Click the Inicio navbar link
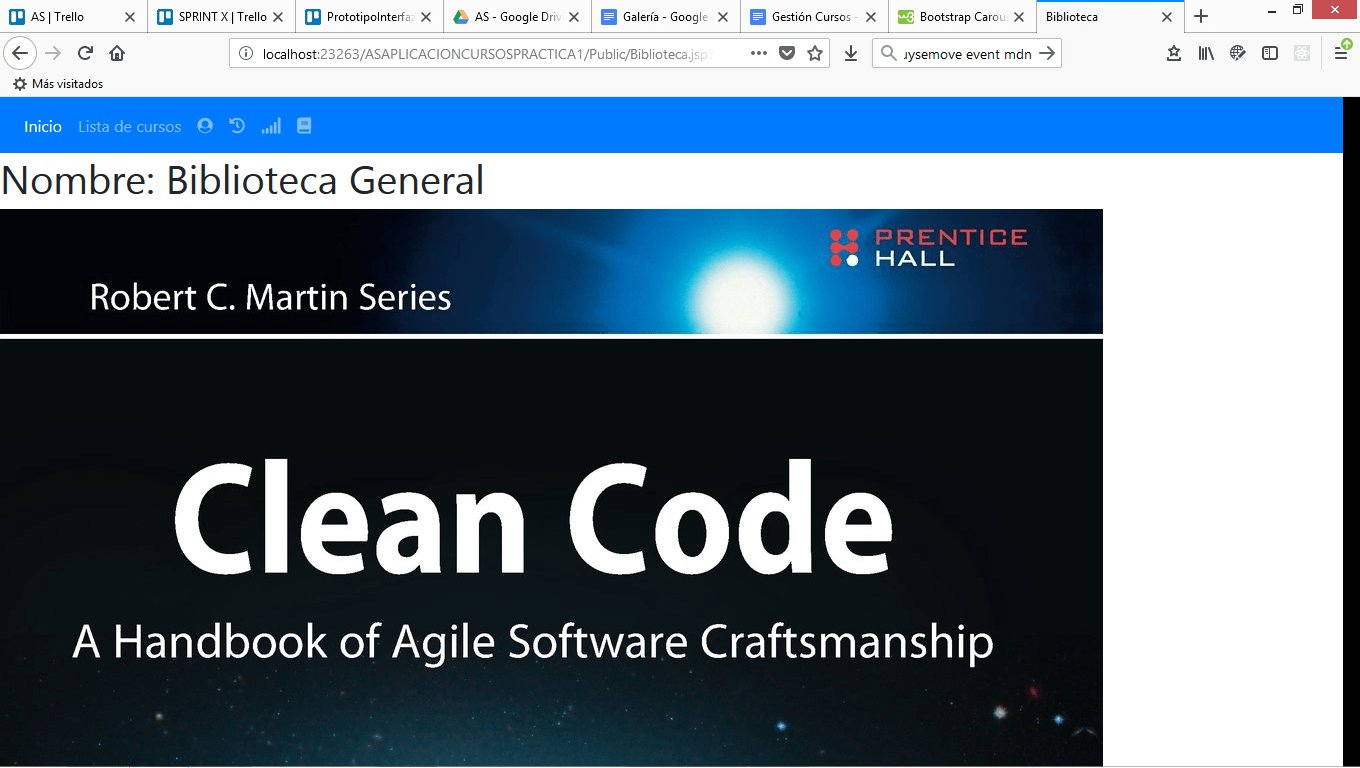The height and width of the screenshot is (768, 1360). (x=43, y=126)
